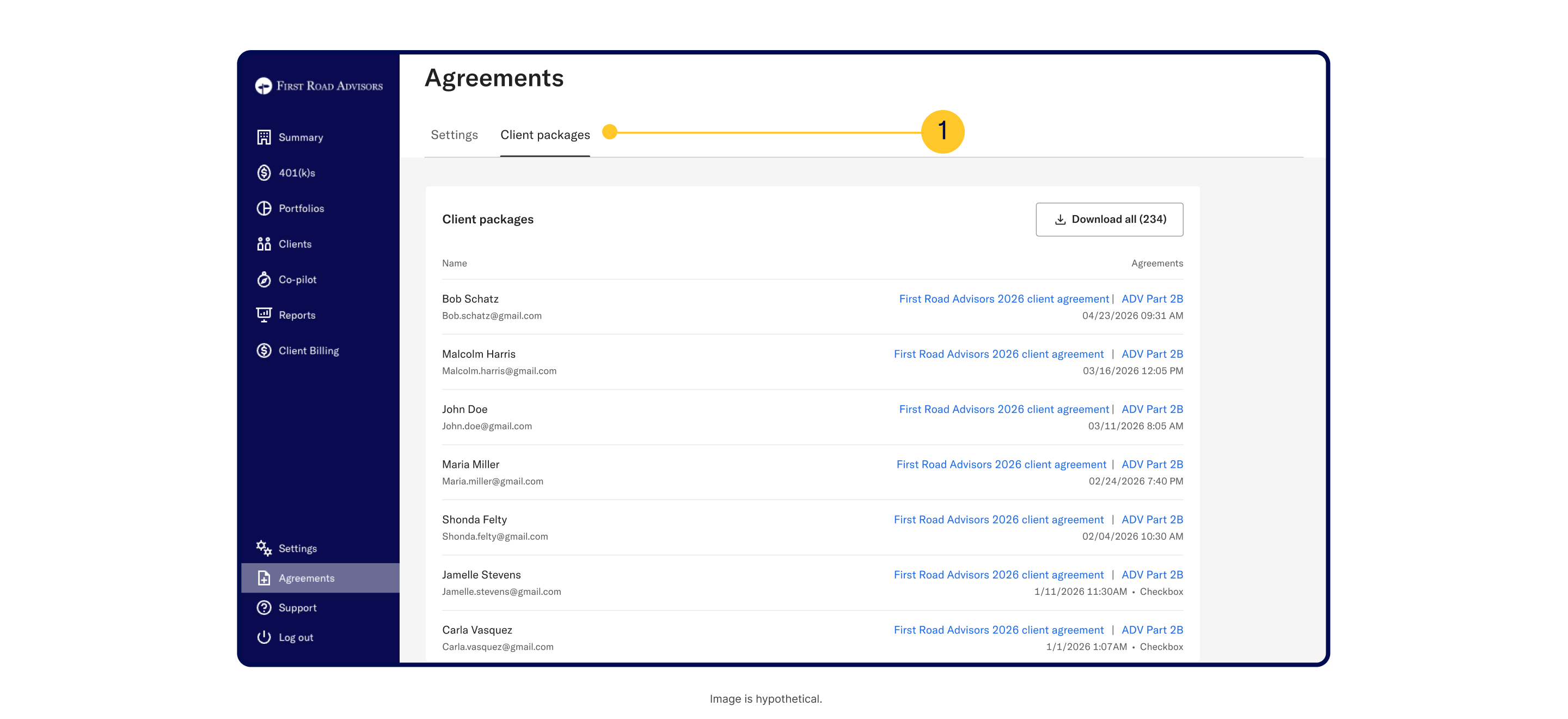Click the email John.doe@gmail.com
The height and width of the screenshot is (719, 1568).
(x=486, y=426)
